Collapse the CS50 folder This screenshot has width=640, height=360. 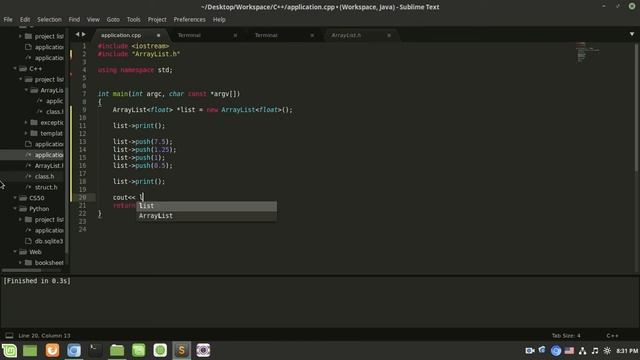coord(15,198)
